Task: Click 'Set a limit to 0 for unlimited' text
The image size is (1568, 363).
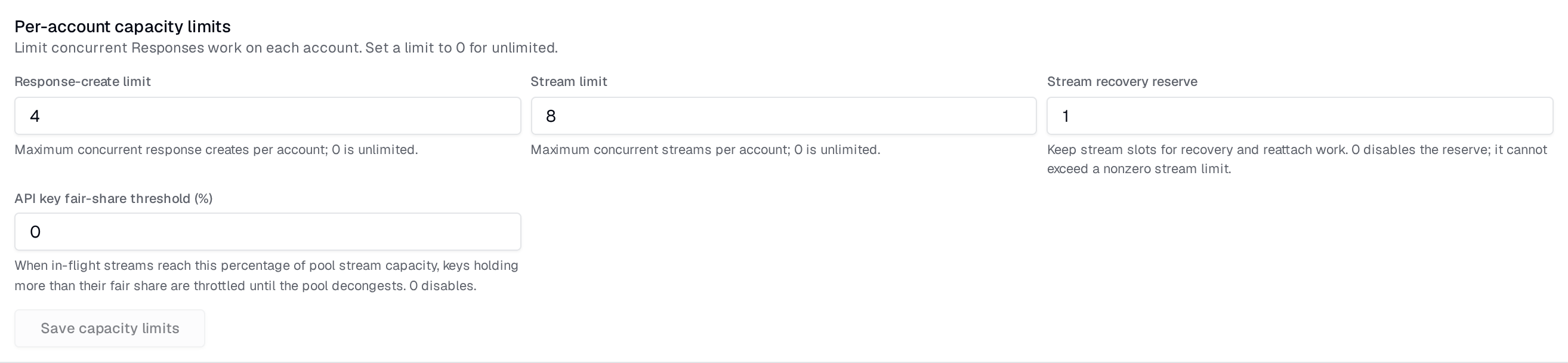Action: point(461,48)
